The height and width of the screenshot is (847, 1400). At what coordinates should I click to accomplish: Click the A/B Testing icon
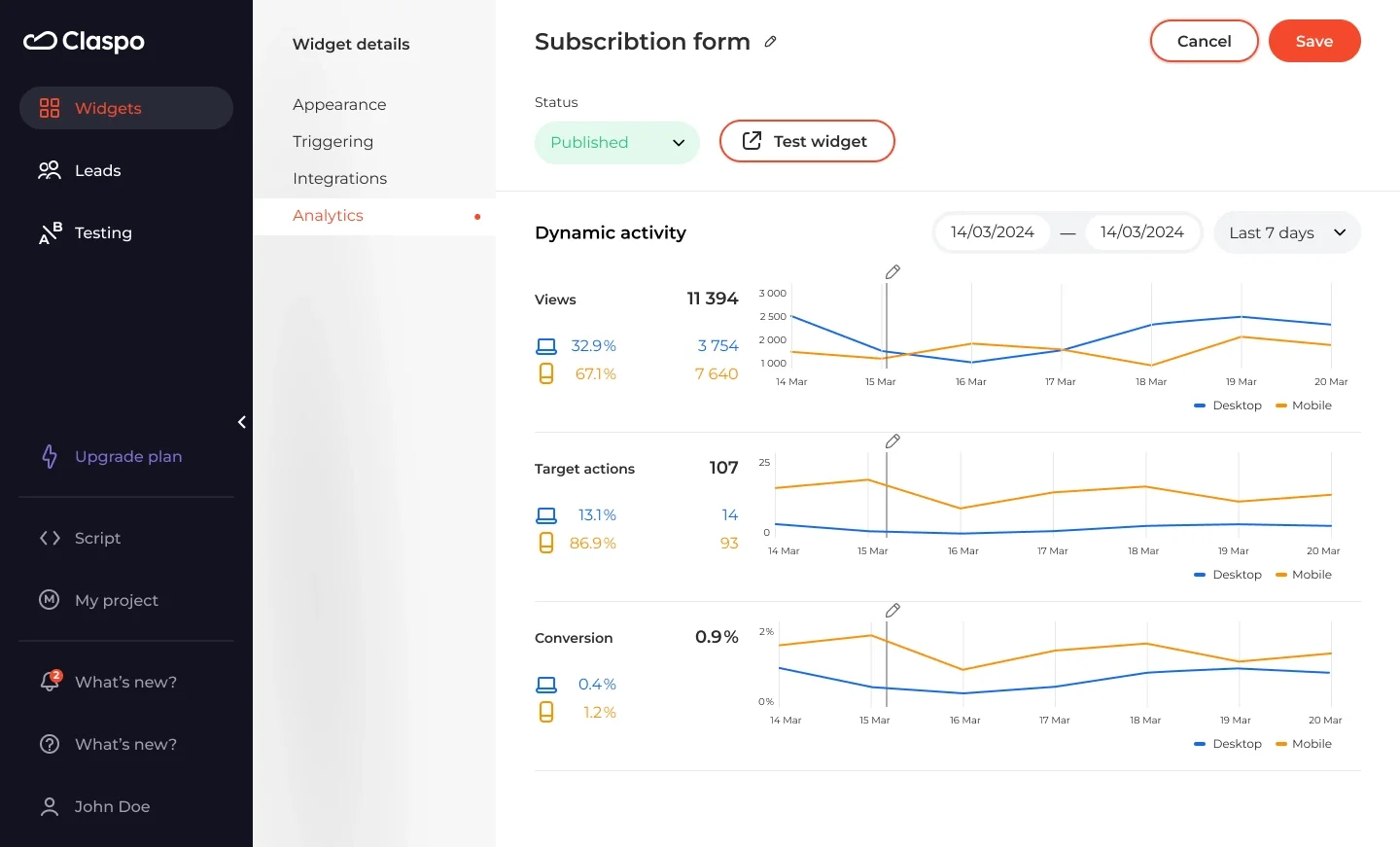49,232
